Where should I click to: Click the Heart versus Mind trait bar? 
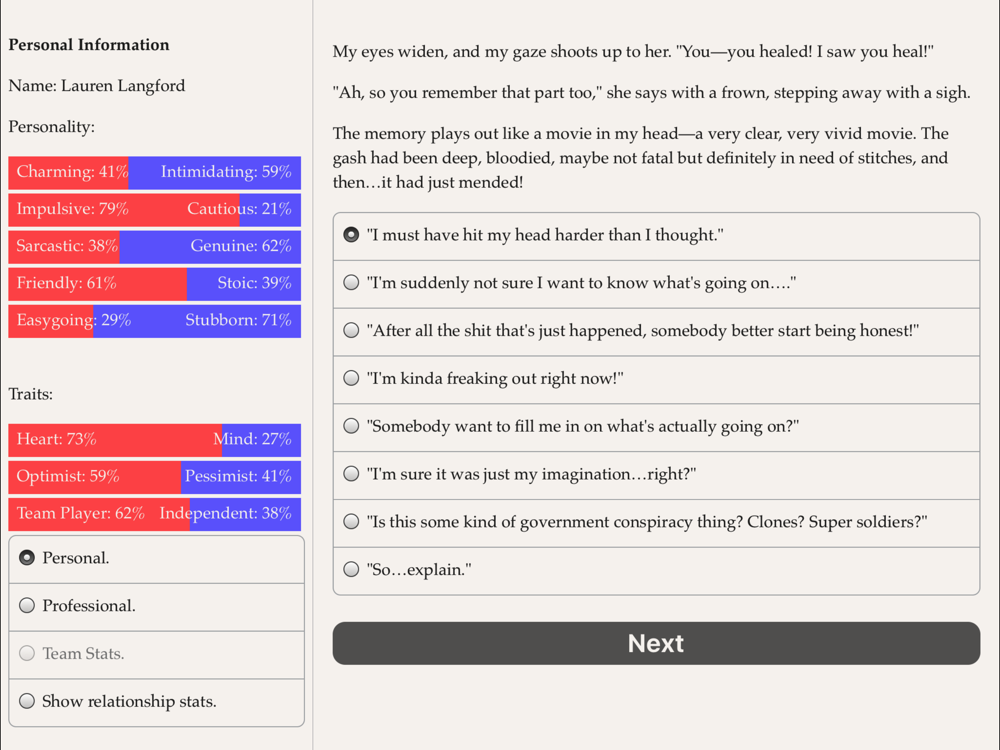click(x=154, y=440)
